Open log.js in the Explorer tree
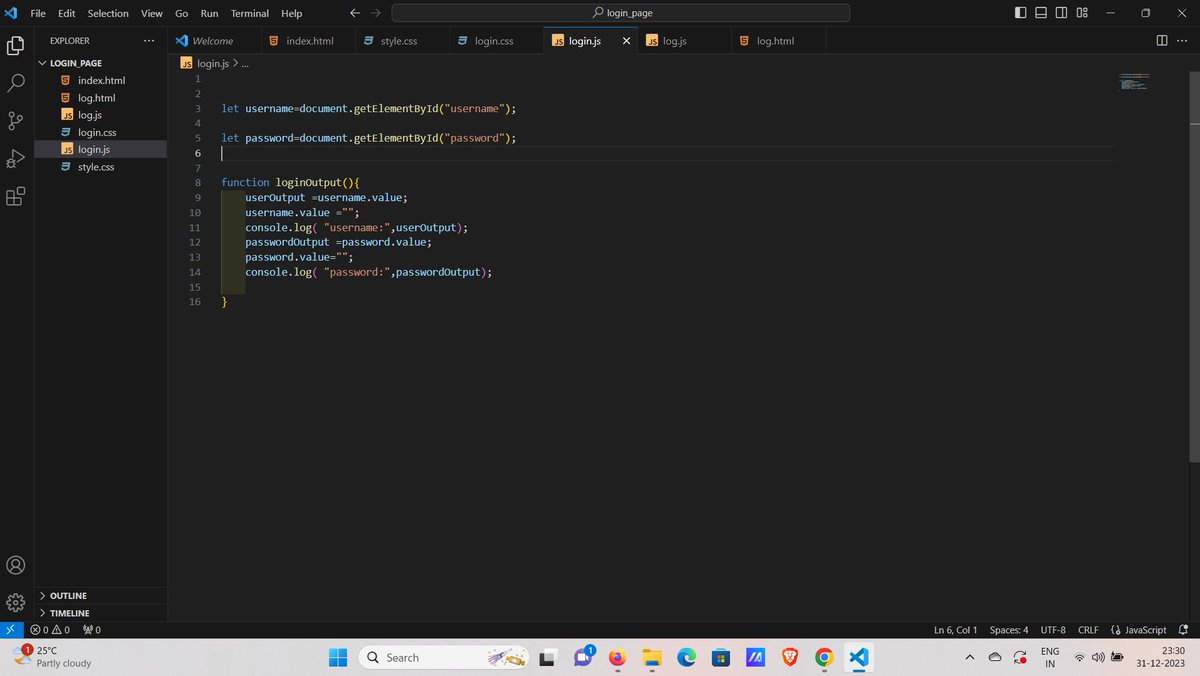This screenshot has height=676, width=1200. coord(100,115)
